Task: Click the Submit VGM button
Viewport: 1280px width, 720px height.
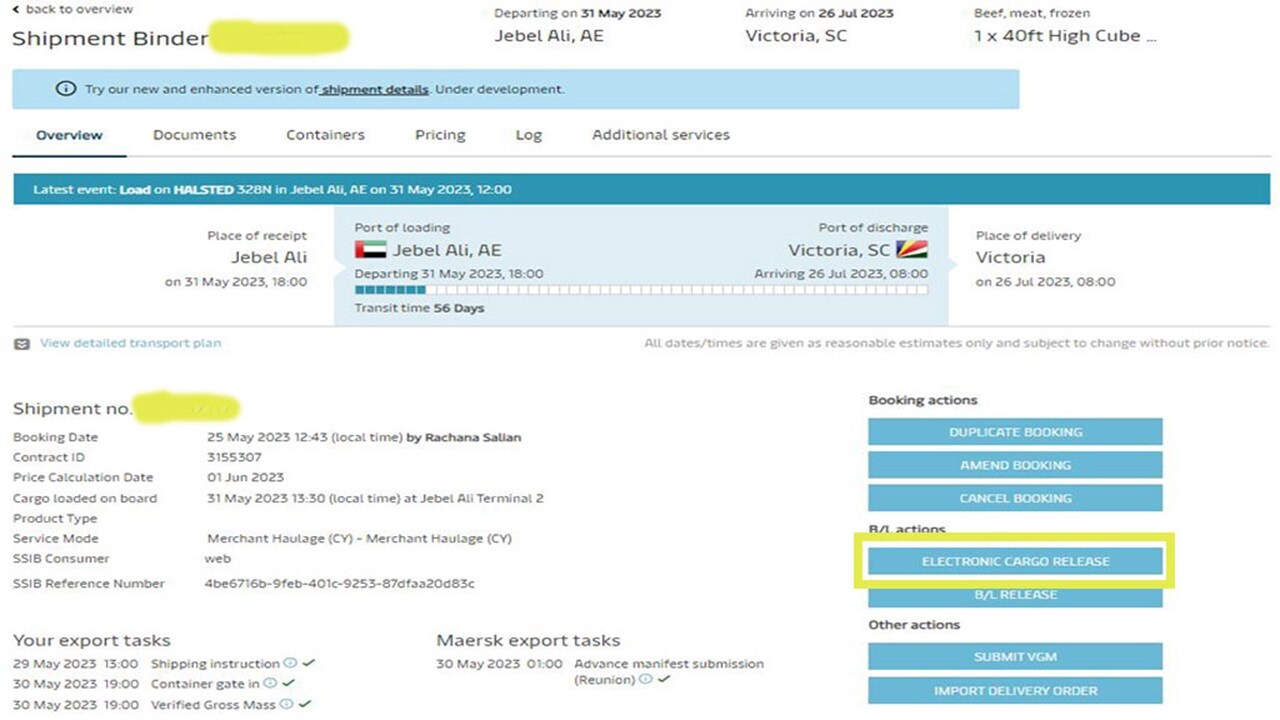Action: [1015, 657]
